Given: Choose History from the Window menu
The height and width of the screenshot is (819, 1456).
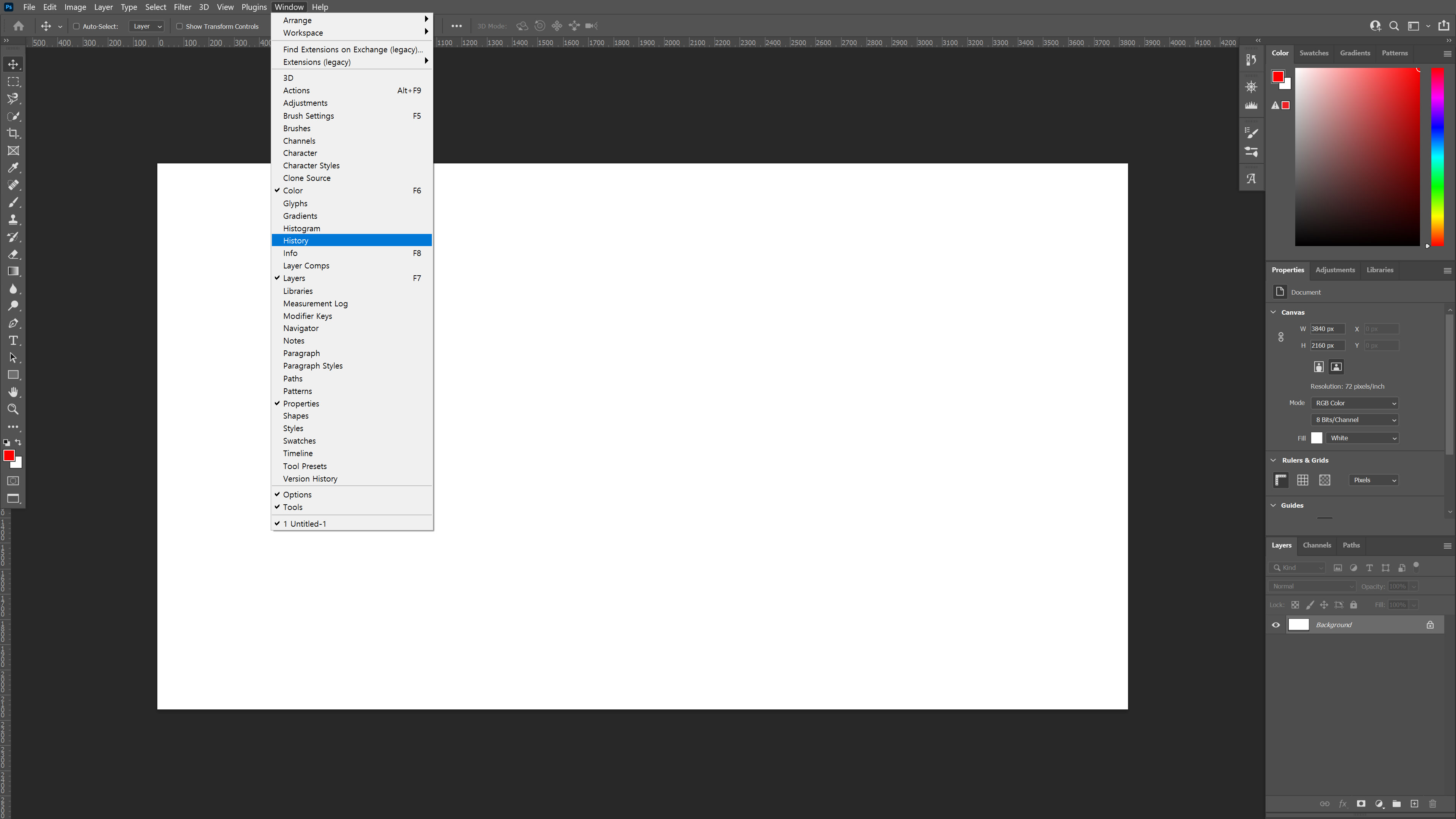Looking at the screenshot, I should click(296, 241).
